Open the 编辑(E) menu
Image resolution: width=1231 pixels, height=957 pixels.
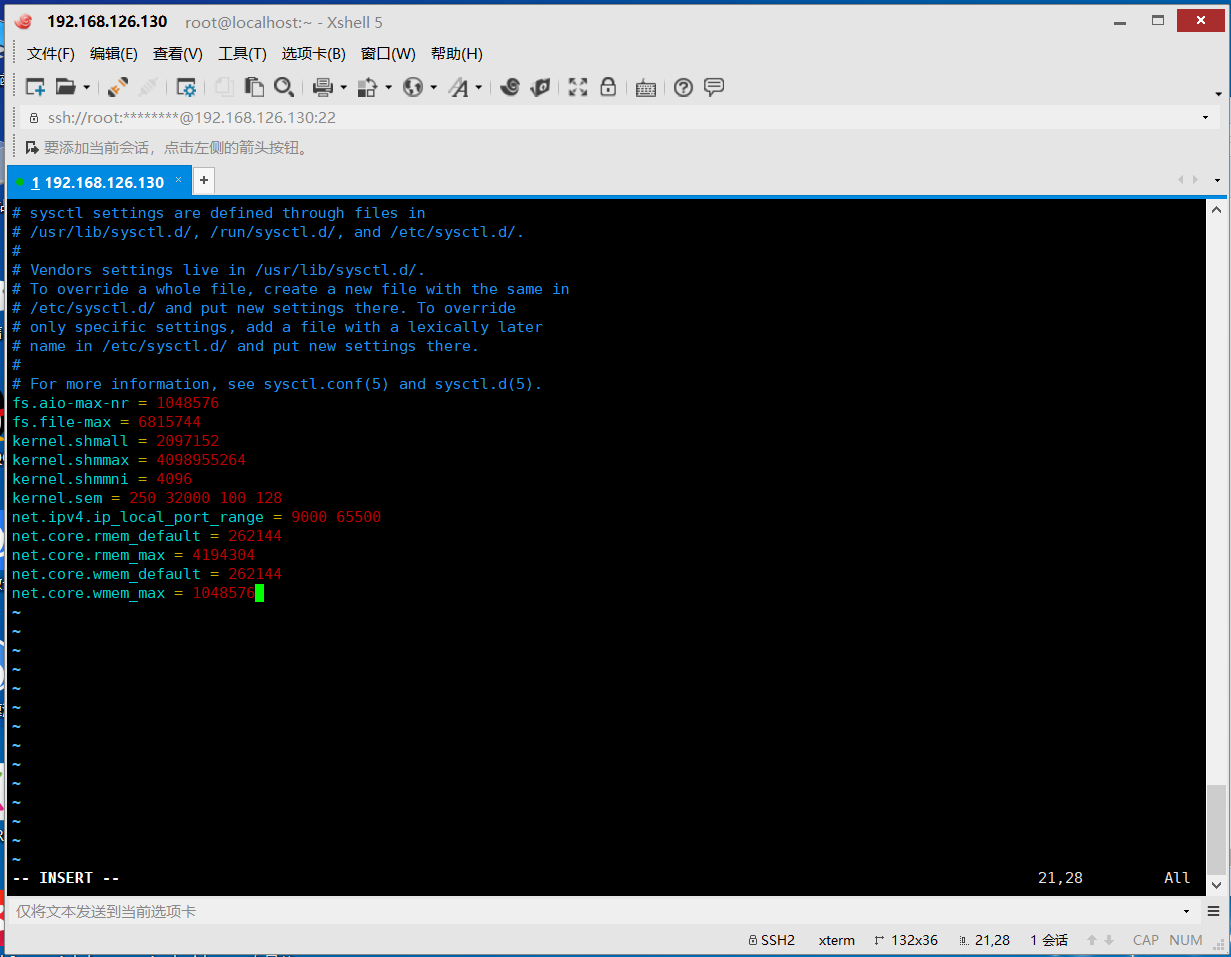pos(114,54)
